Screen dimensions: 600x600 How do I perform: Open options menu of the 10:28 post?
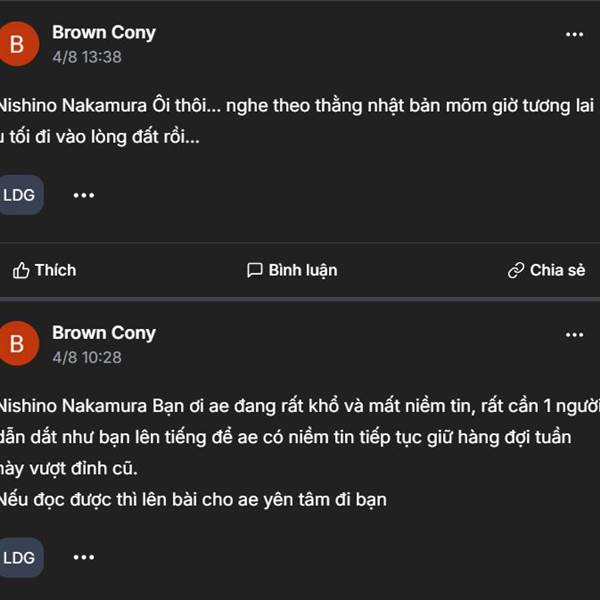click(x=574, y=335)
